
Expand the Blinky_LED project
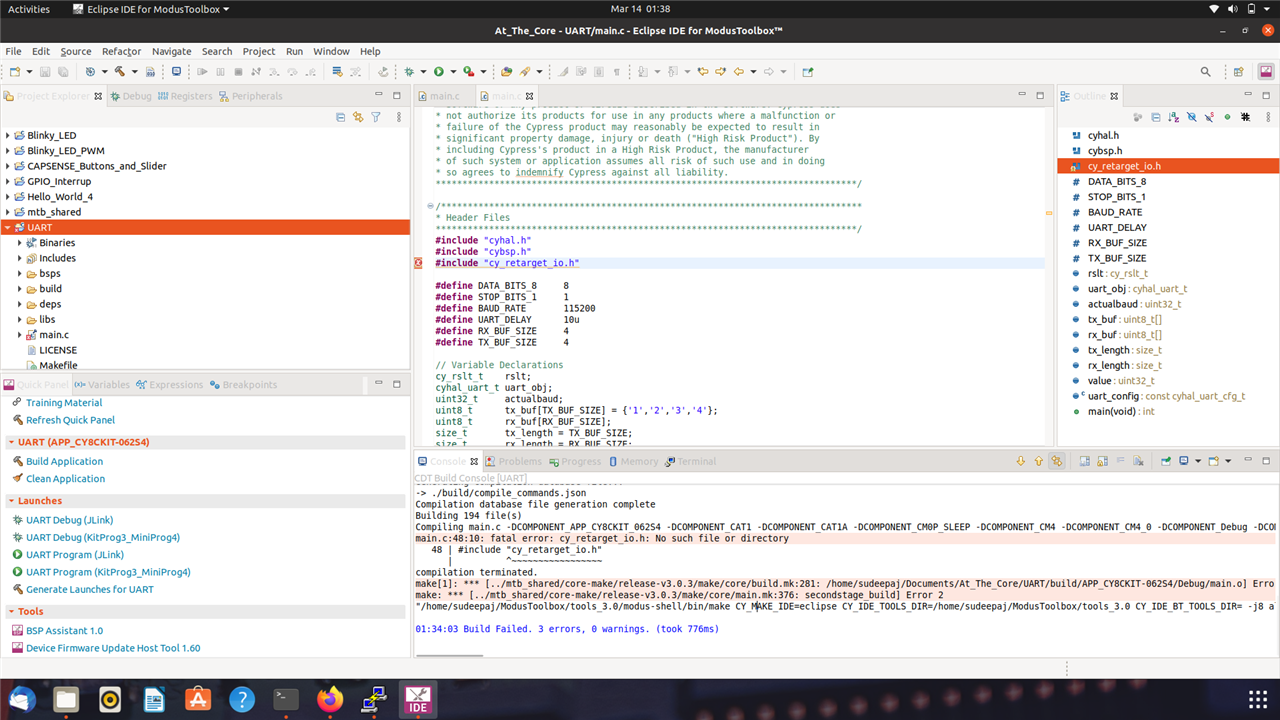[8, 135]
